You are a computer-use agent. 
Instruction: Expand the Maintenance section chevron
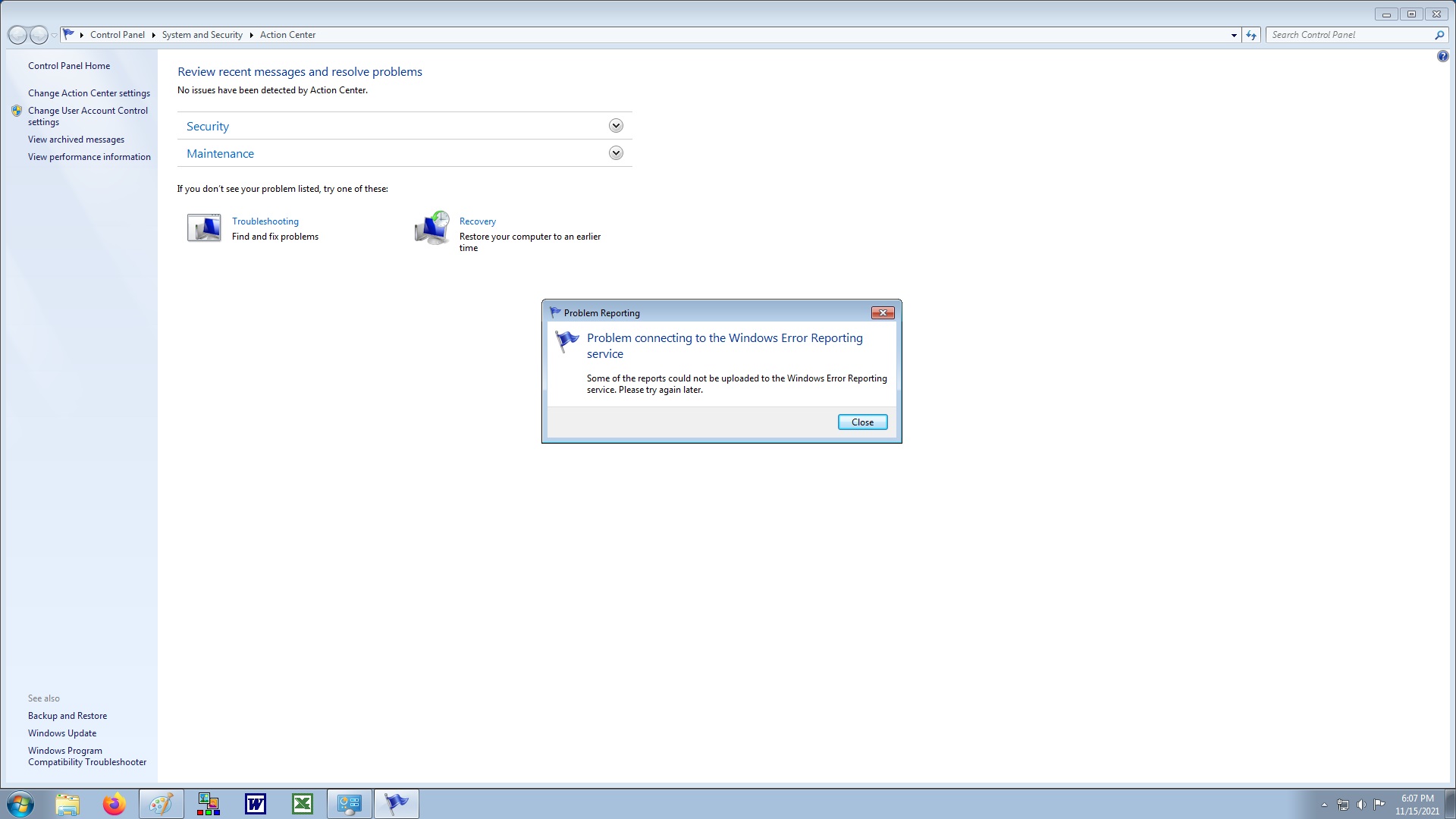616,153
